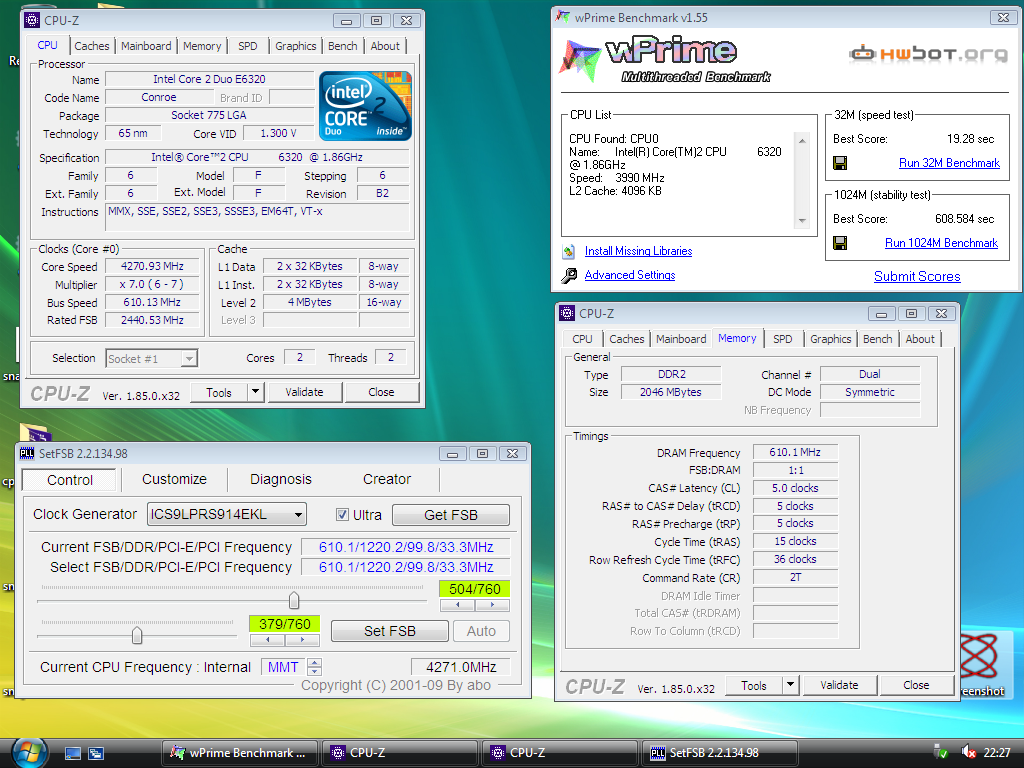The image size is (1024, 768).
Task: Click the Auto button in SetFSB
Action: (x=481, y=632)
